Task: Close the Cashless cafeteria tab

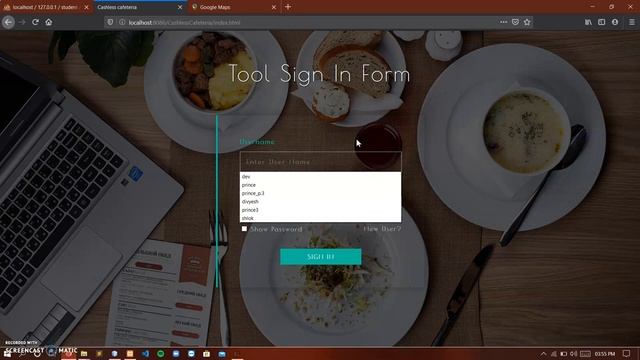Action: pyautogui.click(x=180, y=7)
